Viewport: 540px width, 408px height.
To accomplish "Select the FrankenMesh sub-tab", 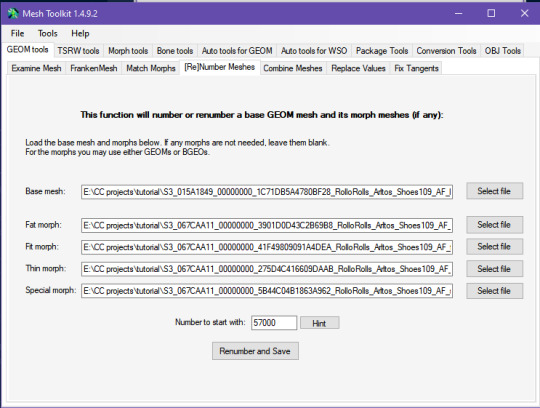I will pos(94,68).
